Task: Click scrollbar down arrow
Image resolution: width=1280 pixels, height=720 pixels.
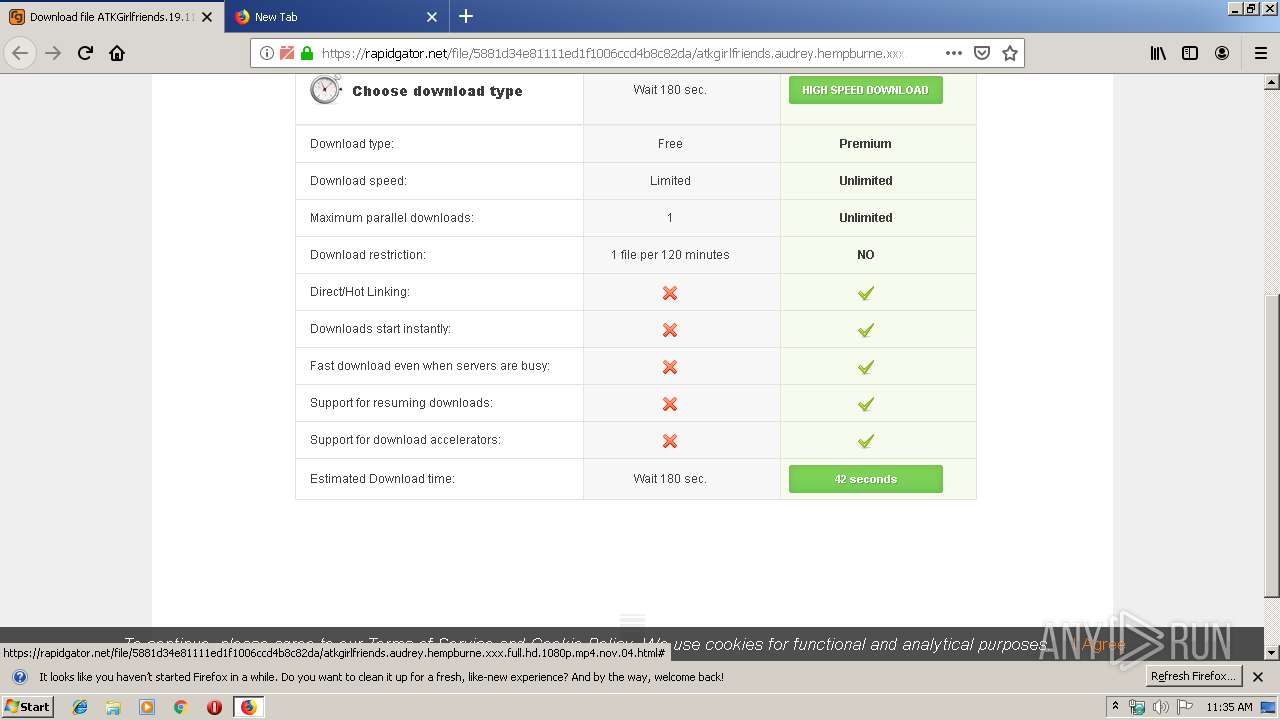Action: pyautogui.click(x=1271, y=652)
